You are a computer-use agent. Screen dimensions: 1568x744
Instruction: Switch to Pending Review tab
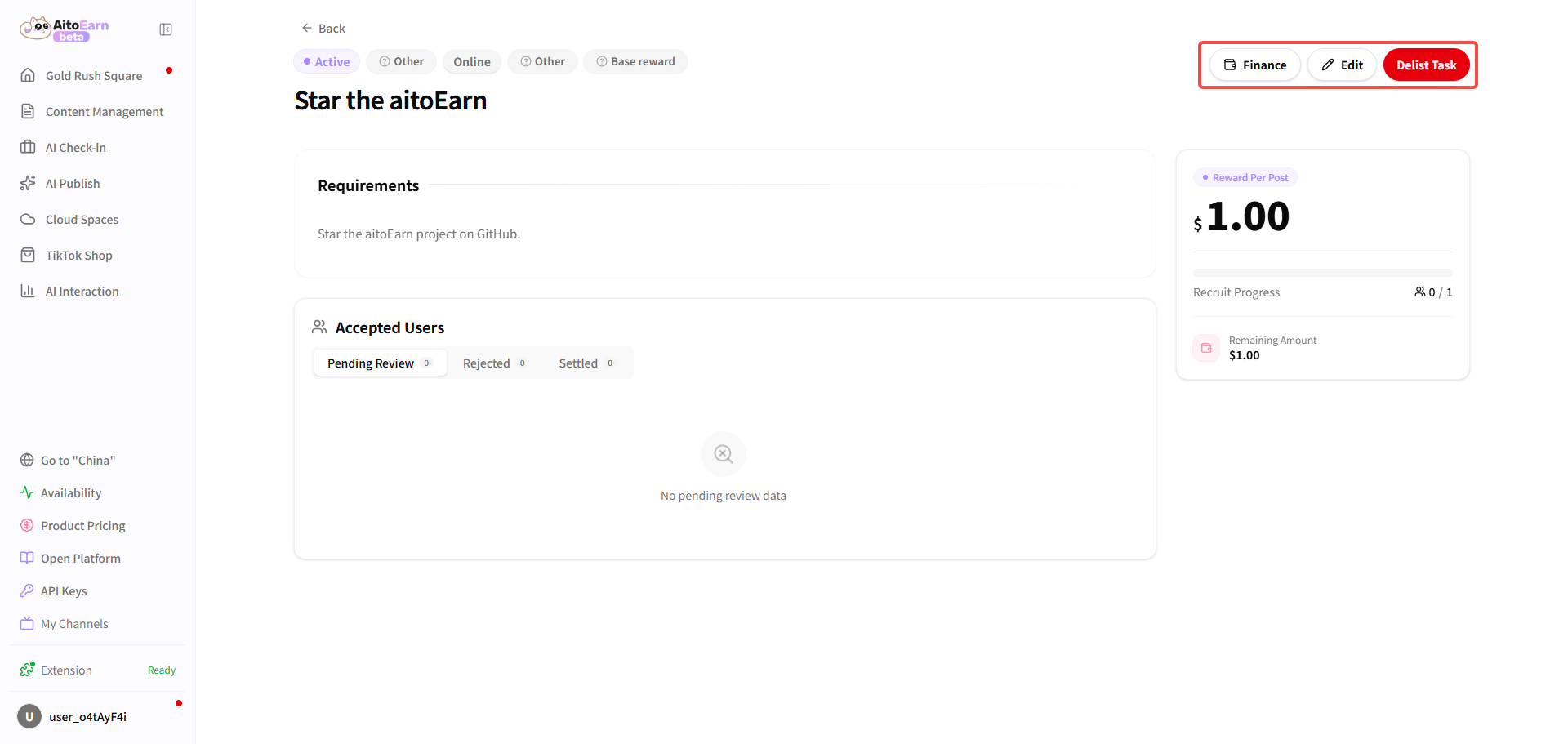tap(380, 363)
